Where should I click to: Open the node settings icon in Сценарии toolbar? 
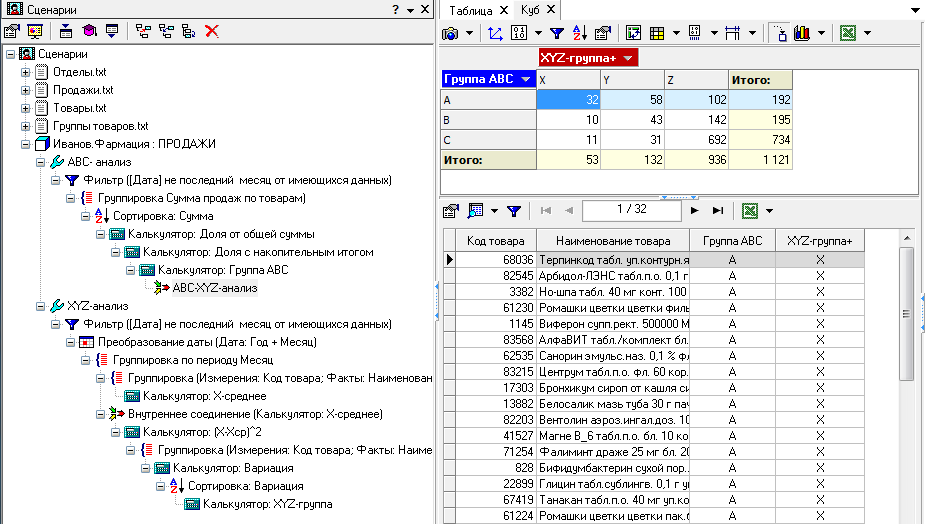pos(12,31)
